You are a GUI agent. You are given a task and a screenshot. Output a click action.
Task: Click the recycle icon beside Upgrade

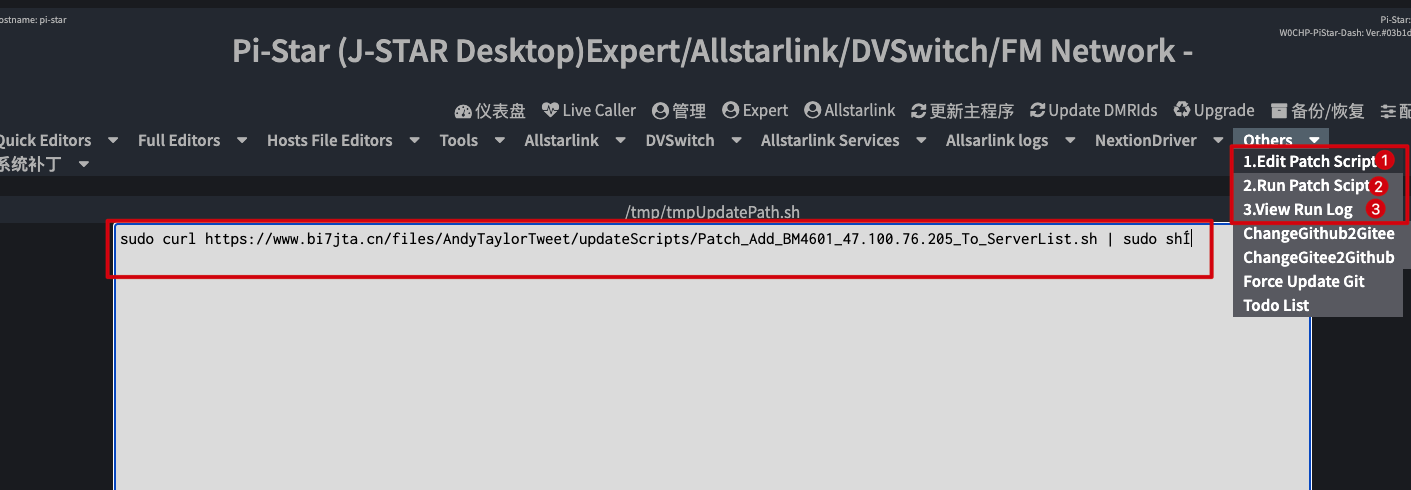[1182, 111]
